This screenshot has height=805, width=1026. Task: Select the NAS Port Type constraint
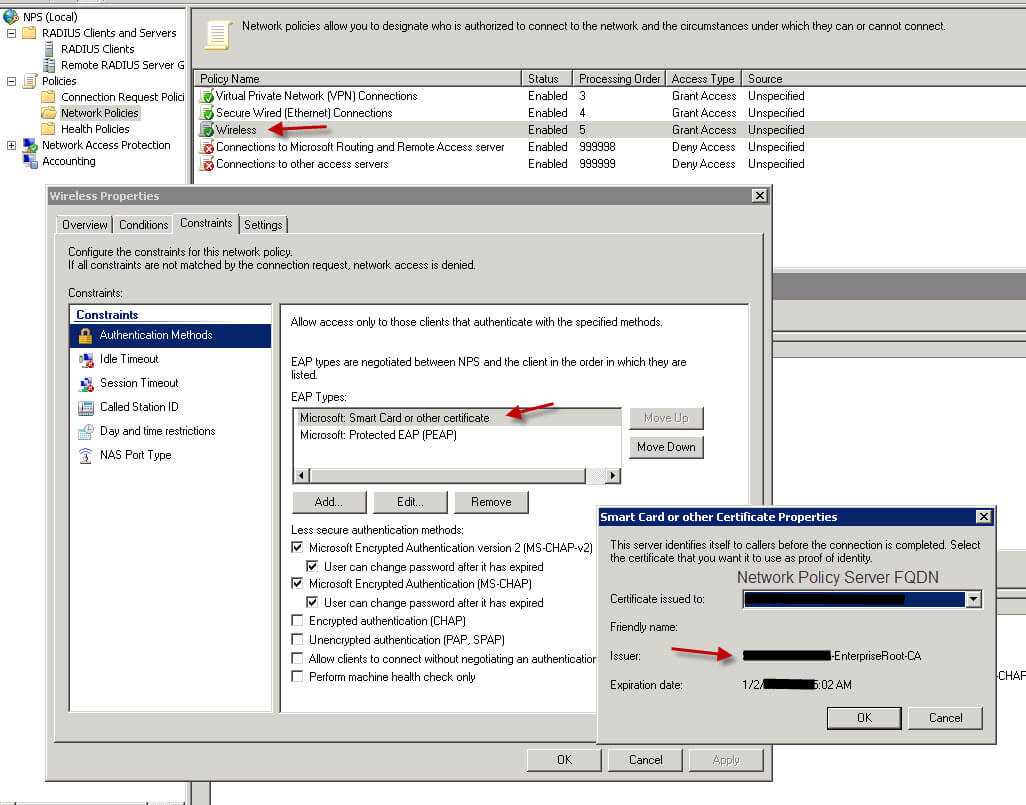[x=170, y=456]
